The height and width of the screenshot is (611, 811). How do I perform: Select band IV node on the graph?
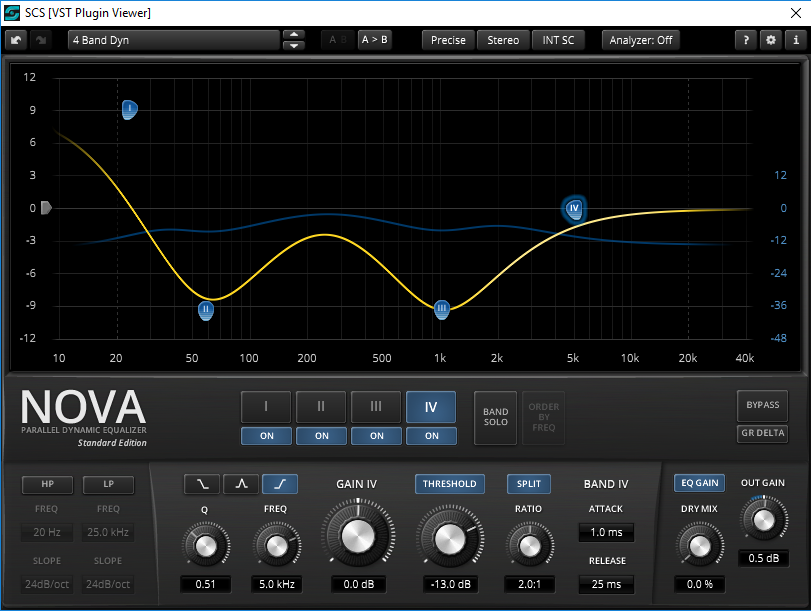point(574,209)
